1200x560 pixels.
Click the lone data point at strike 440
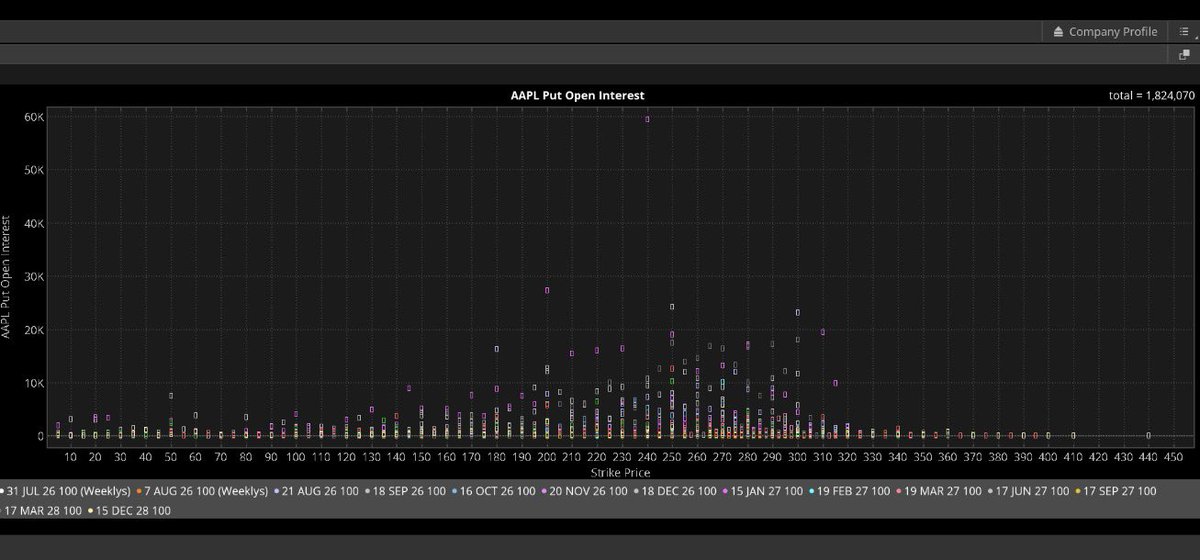tap(1148, 435)
